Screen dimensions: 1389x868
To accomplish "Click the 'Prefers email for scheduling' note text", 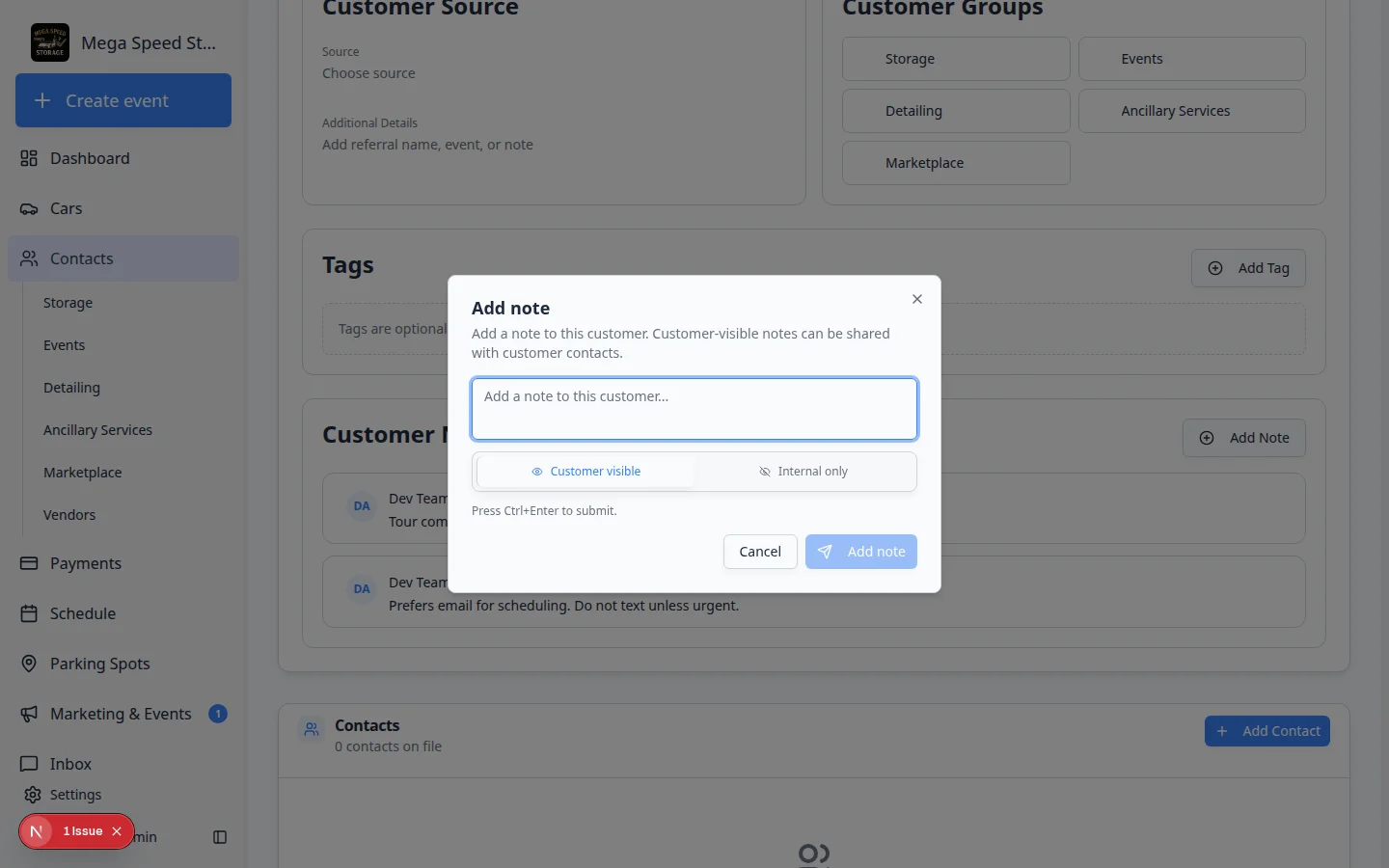I will point(563,606).
